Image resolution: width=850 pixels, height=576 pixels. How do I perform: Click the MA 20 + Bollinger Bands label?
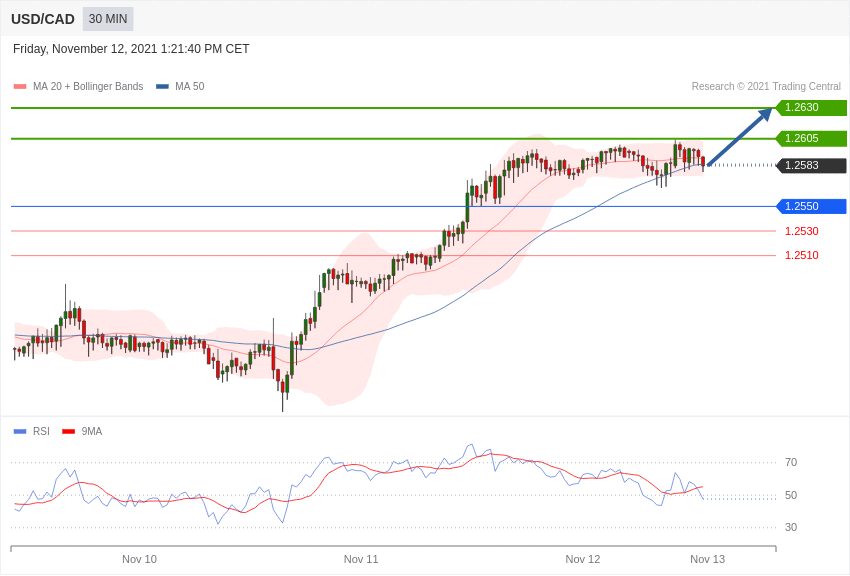88,86
